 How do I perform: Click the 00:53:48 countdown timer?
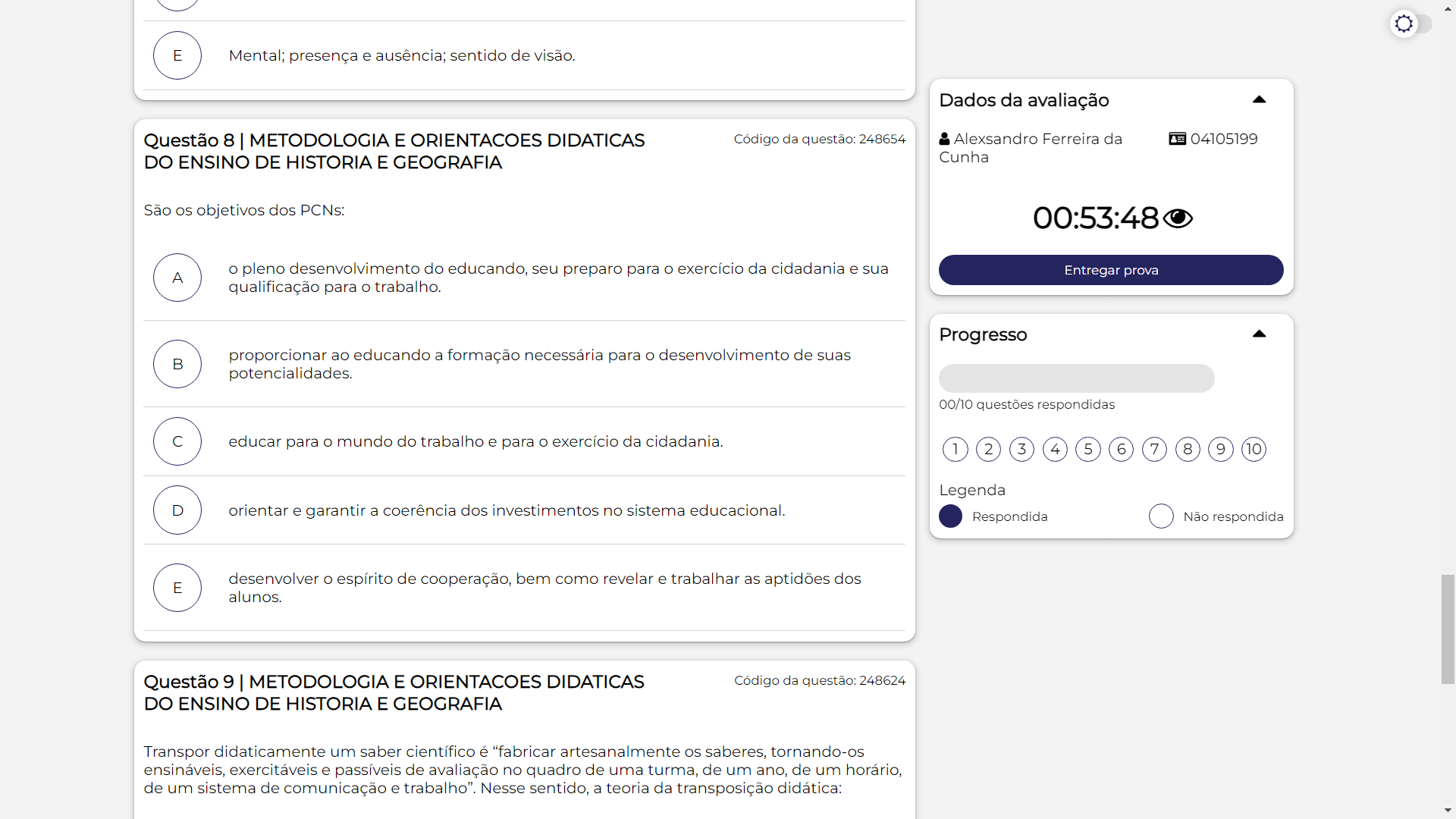1095,218
